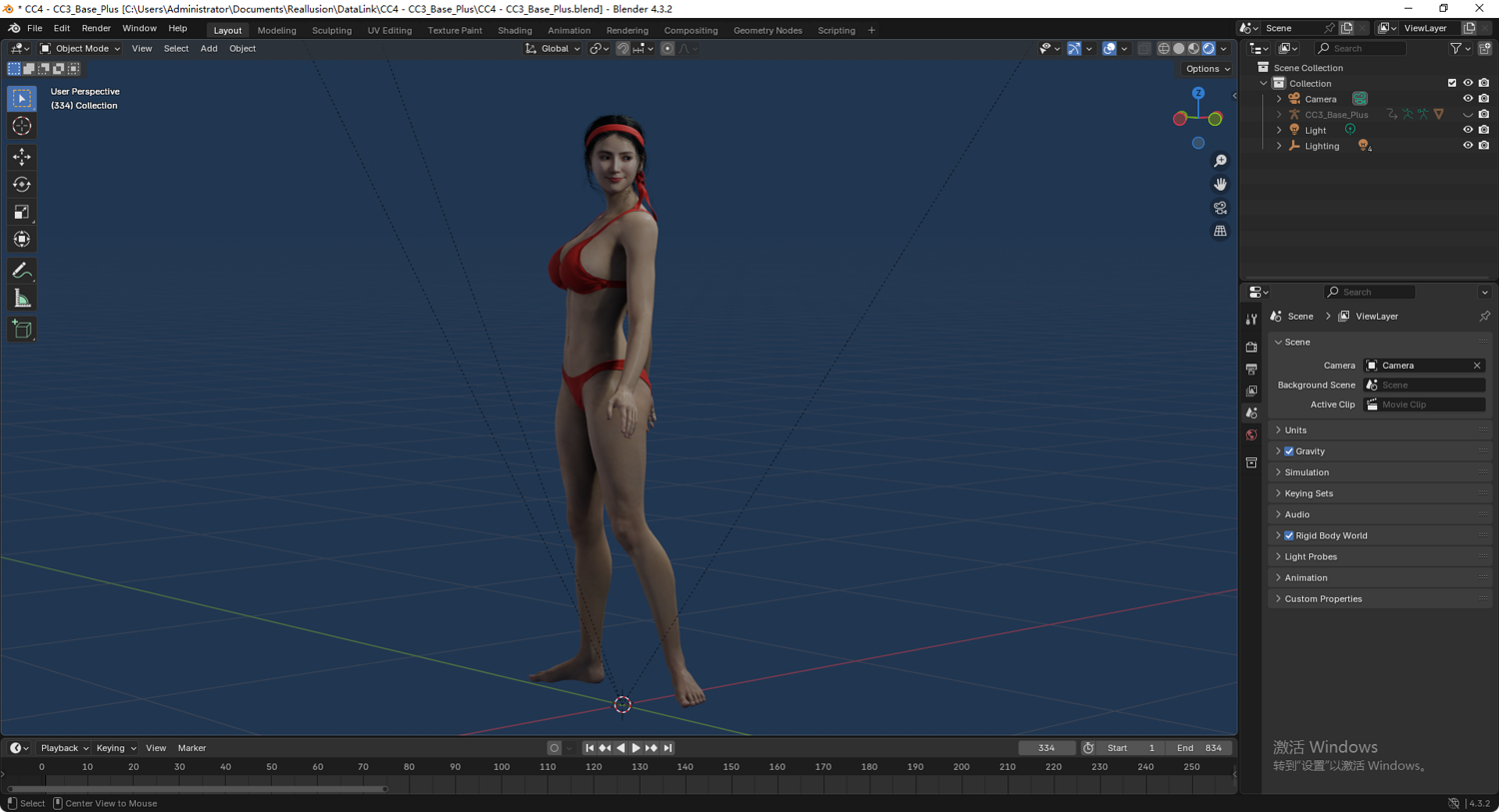
Task: Select the Measure ruler tool
Action: pyautogui.click(x=22, y=299)
